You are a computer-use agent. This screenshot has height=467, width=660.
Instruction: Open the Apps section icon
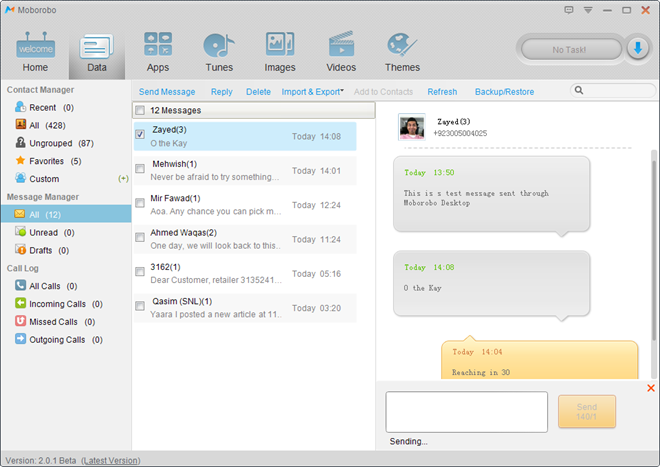coord(158,44)
